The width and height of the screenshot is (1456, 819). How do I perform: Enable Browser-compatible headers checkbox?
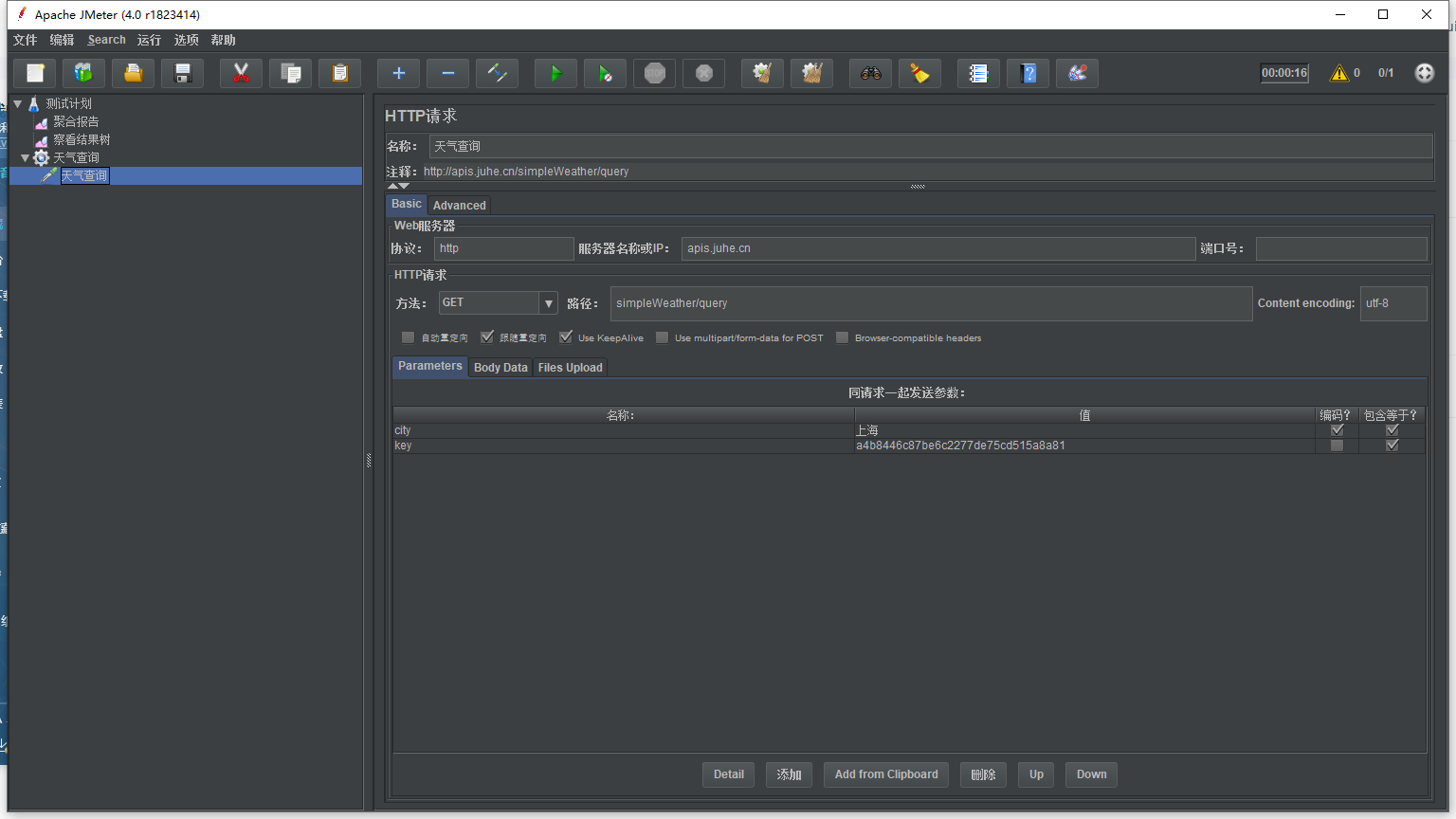click(842, 337)
